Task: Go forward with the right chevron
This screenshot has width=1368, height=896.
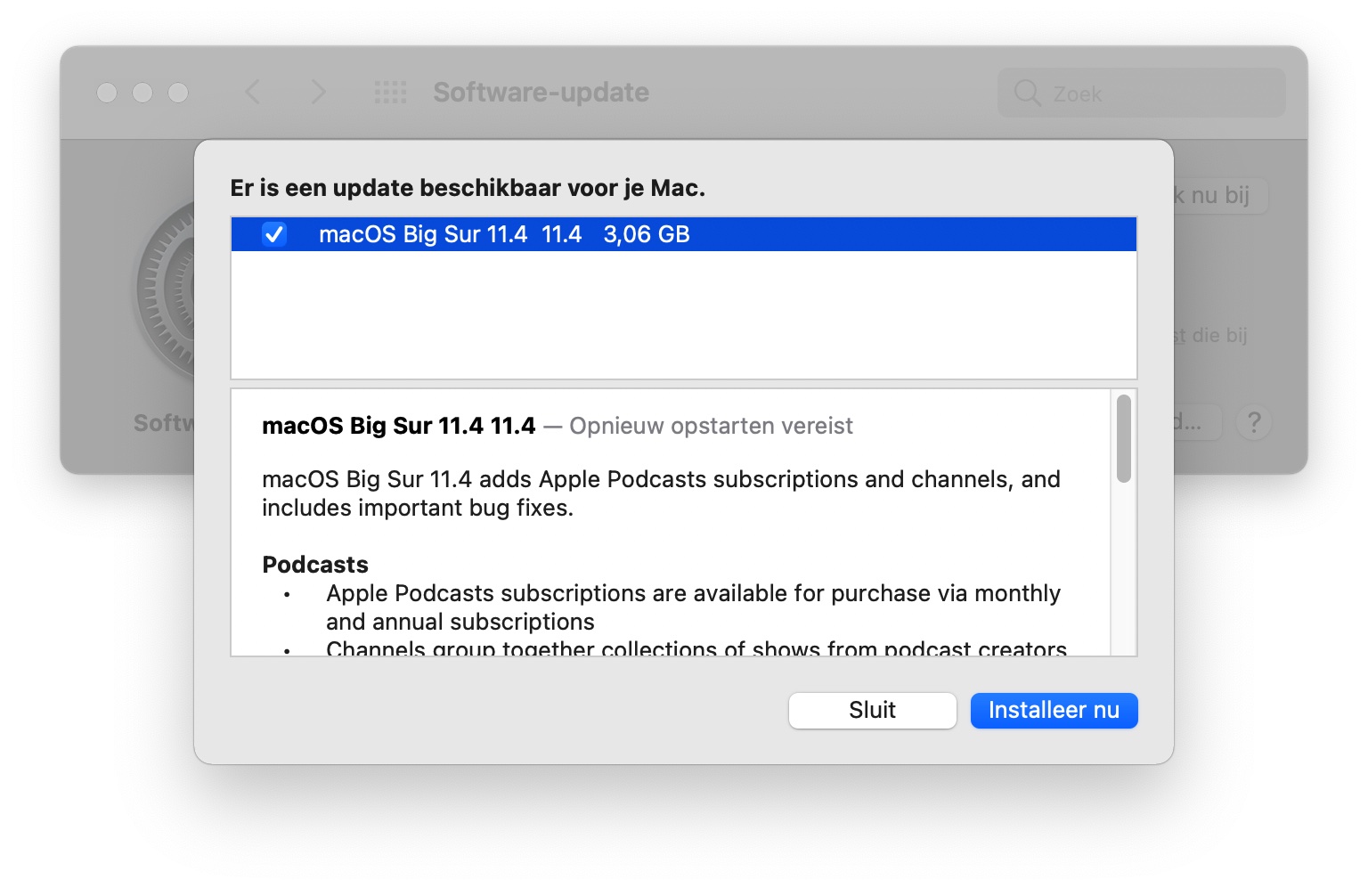Action: click(318, 92)
